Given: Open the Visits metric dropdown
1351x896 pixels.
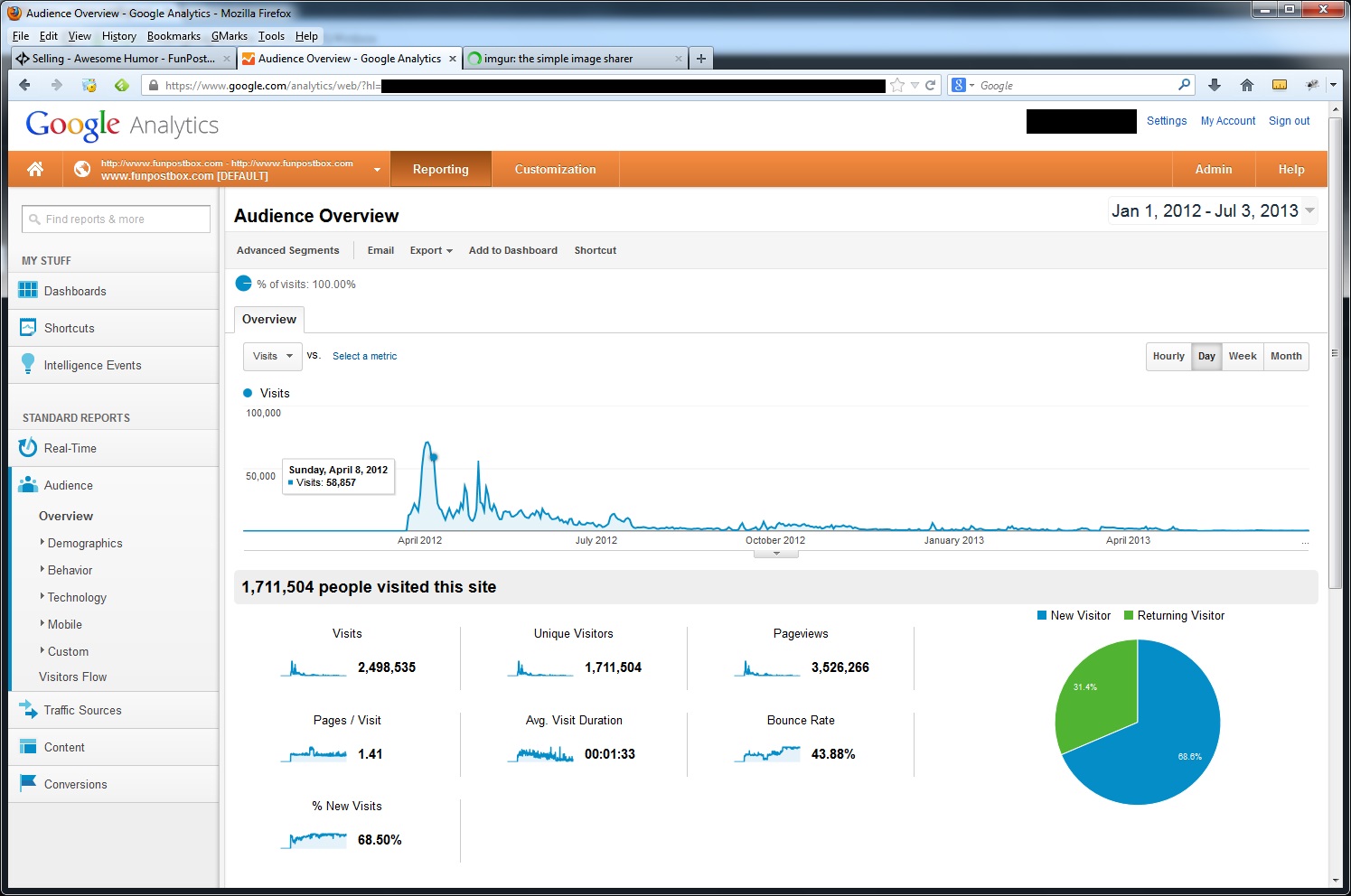Looking at the screenshot, I should point(272,356).
